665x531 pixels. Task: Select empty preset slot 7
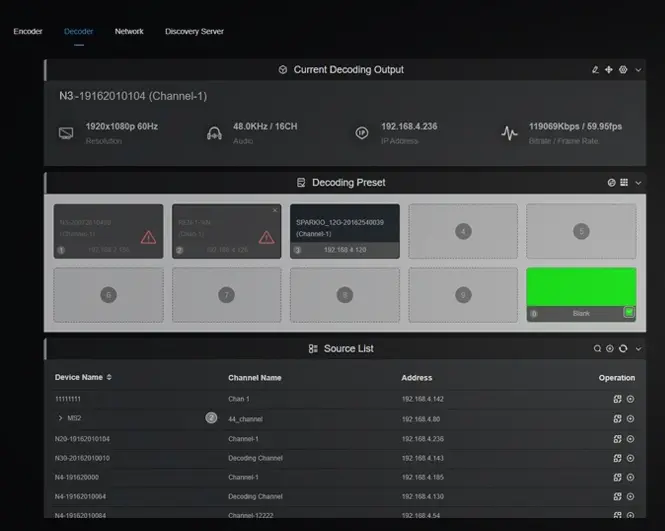(226, 295)
